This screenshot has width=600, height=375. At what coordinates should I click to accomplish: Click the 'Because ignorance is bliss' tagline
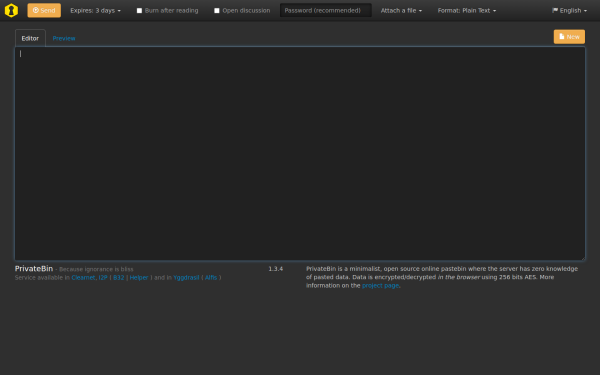point(96,269)
